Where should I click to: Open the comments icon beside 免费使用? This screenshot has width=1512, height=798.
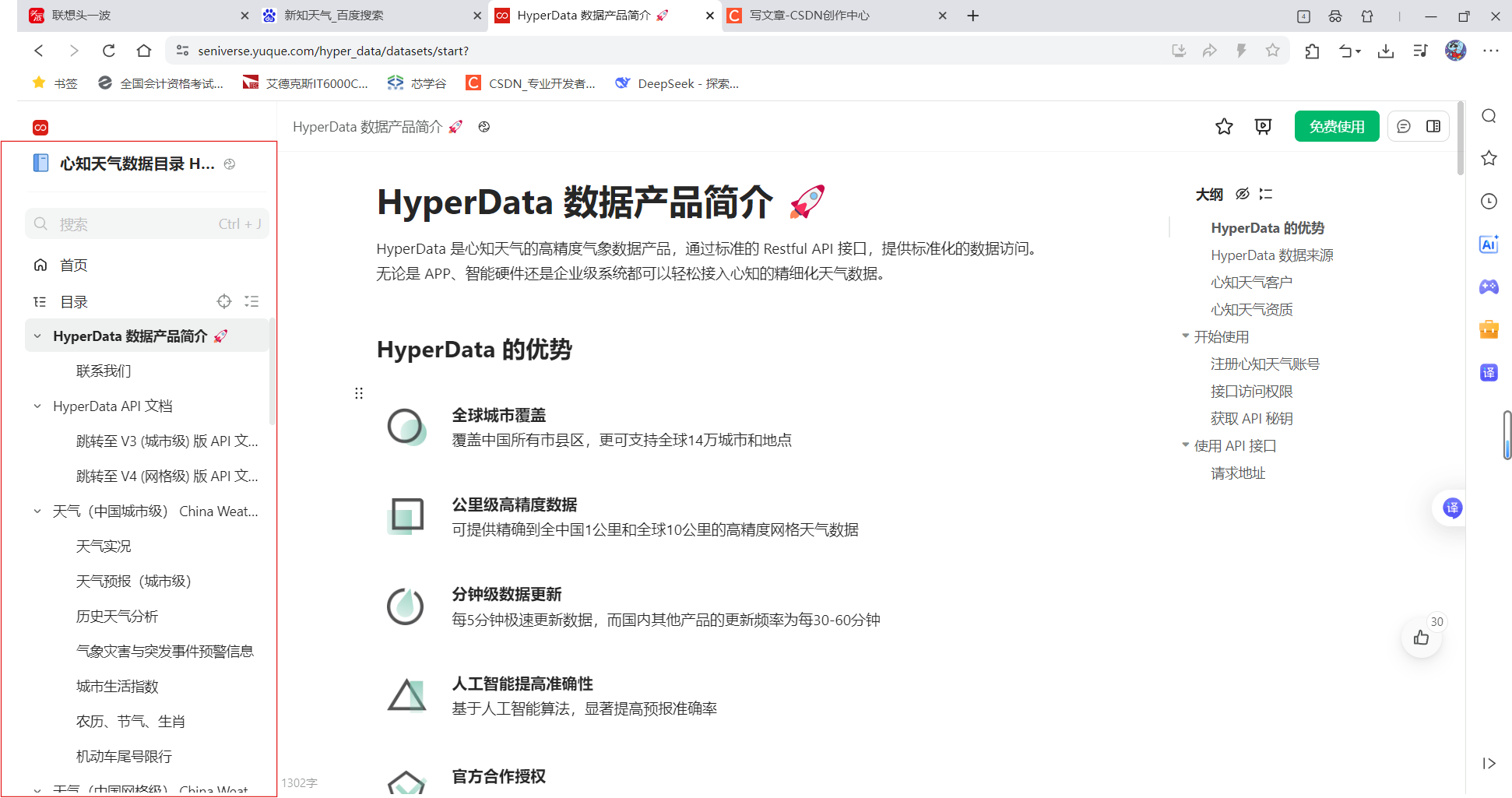pos(1404,126)
